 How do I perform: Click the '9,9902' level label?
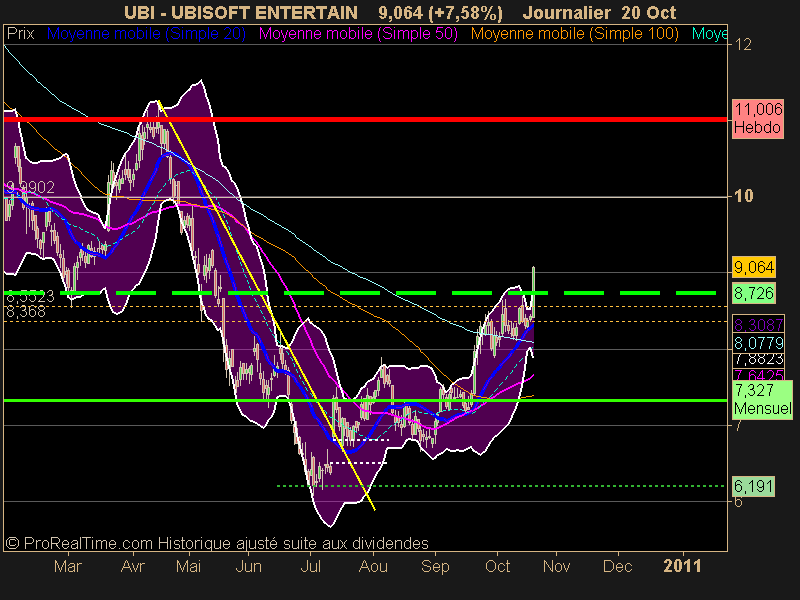click(31, 188)
